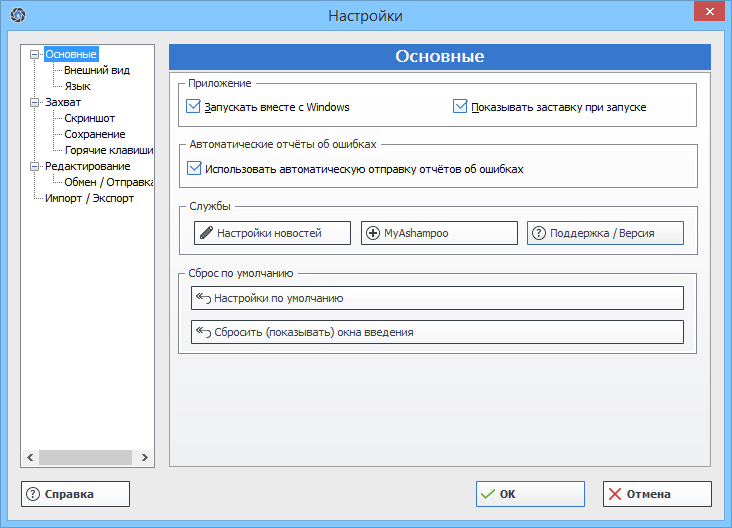Collapse the Основные tree node
Screen dimensions: 732x528
click(36, 54)
